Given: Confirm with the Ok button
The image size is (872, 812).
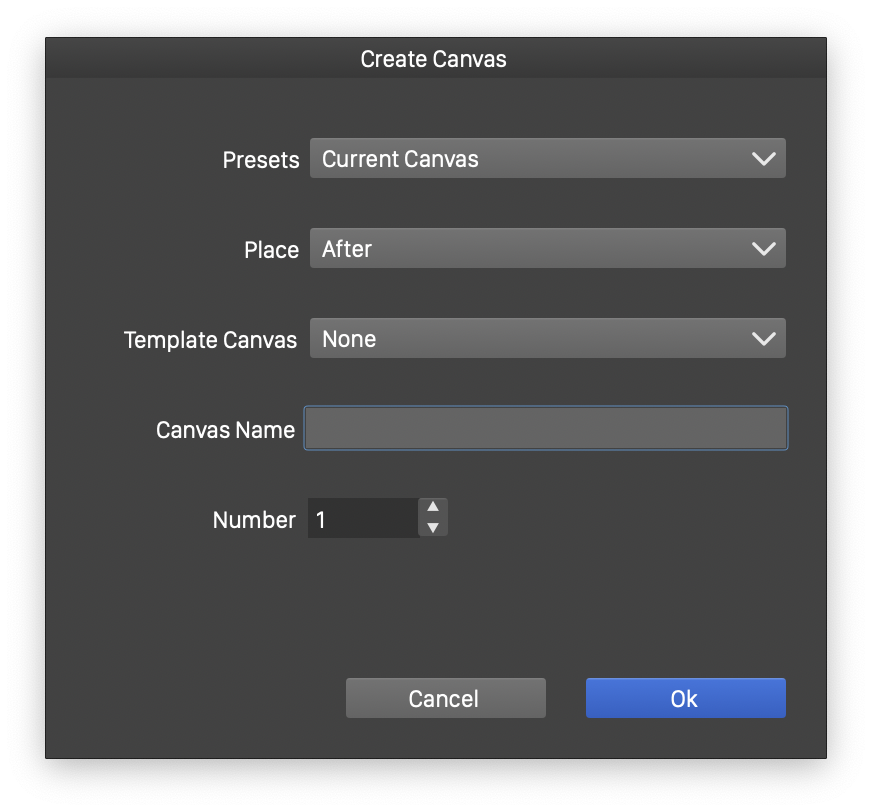Looking at the screenshot, I should point(685,699).
